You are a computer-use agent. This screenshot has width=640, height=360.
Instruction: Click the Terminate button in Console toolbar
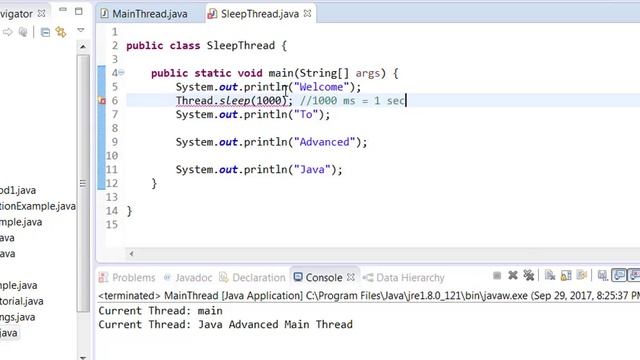coord(497,276)
